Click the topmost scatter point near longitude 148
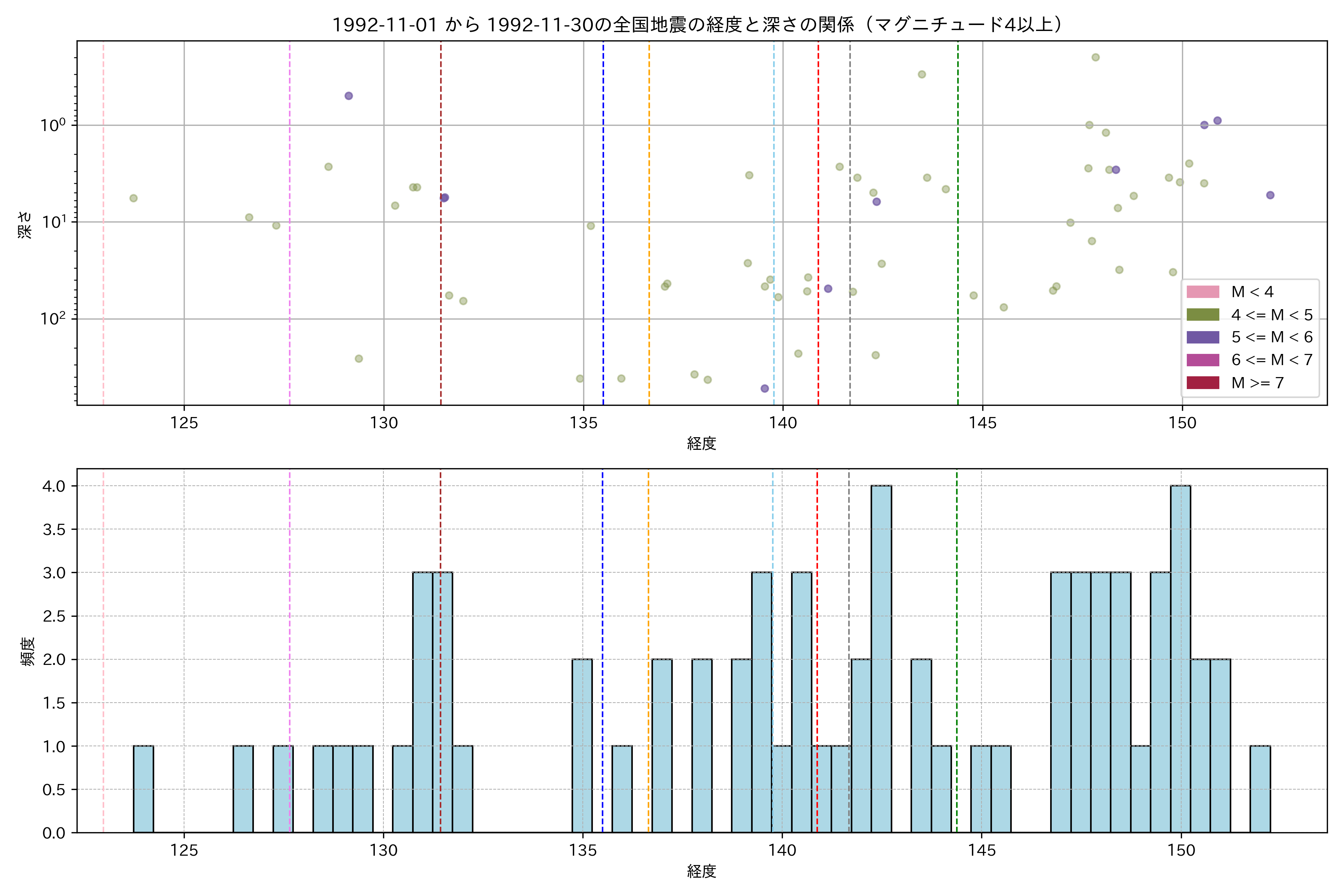The width and height of the screenshot is (1344, 896). pyautogui.click(x=1095, y=57)
